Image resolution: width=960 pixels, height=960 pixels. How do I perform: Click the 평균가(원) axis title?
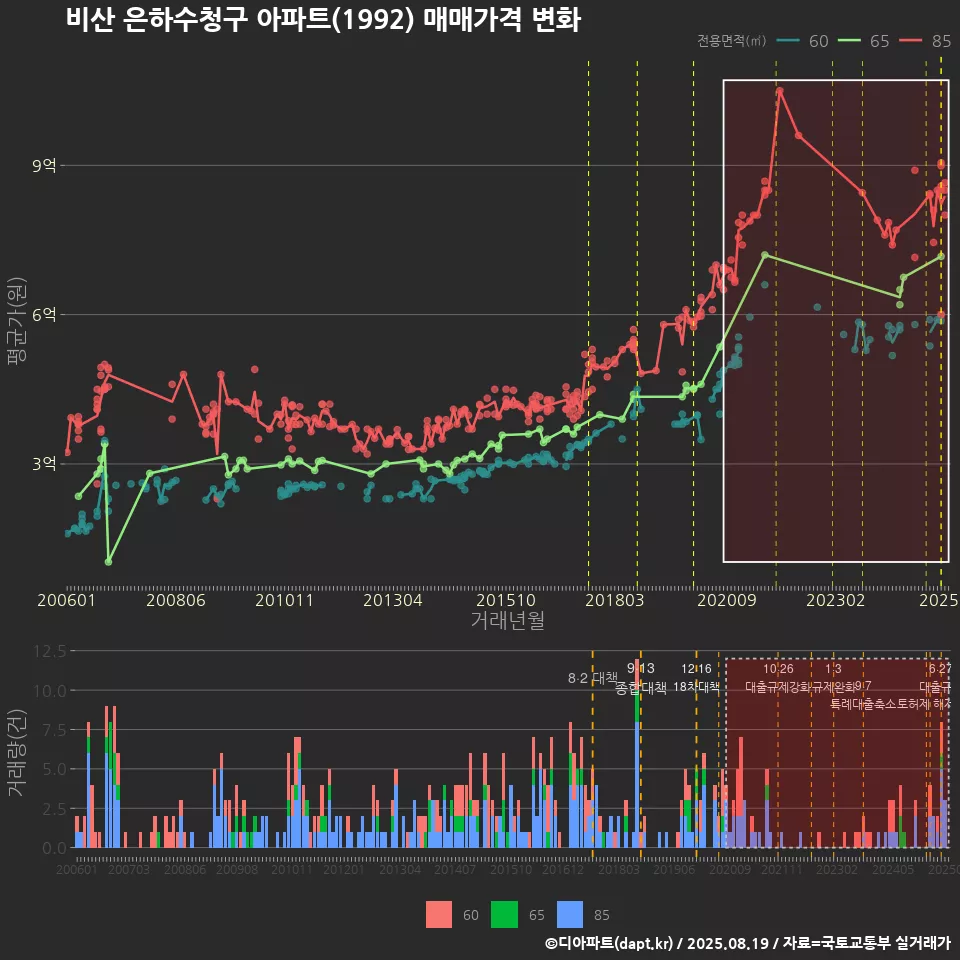pos(17,321)
